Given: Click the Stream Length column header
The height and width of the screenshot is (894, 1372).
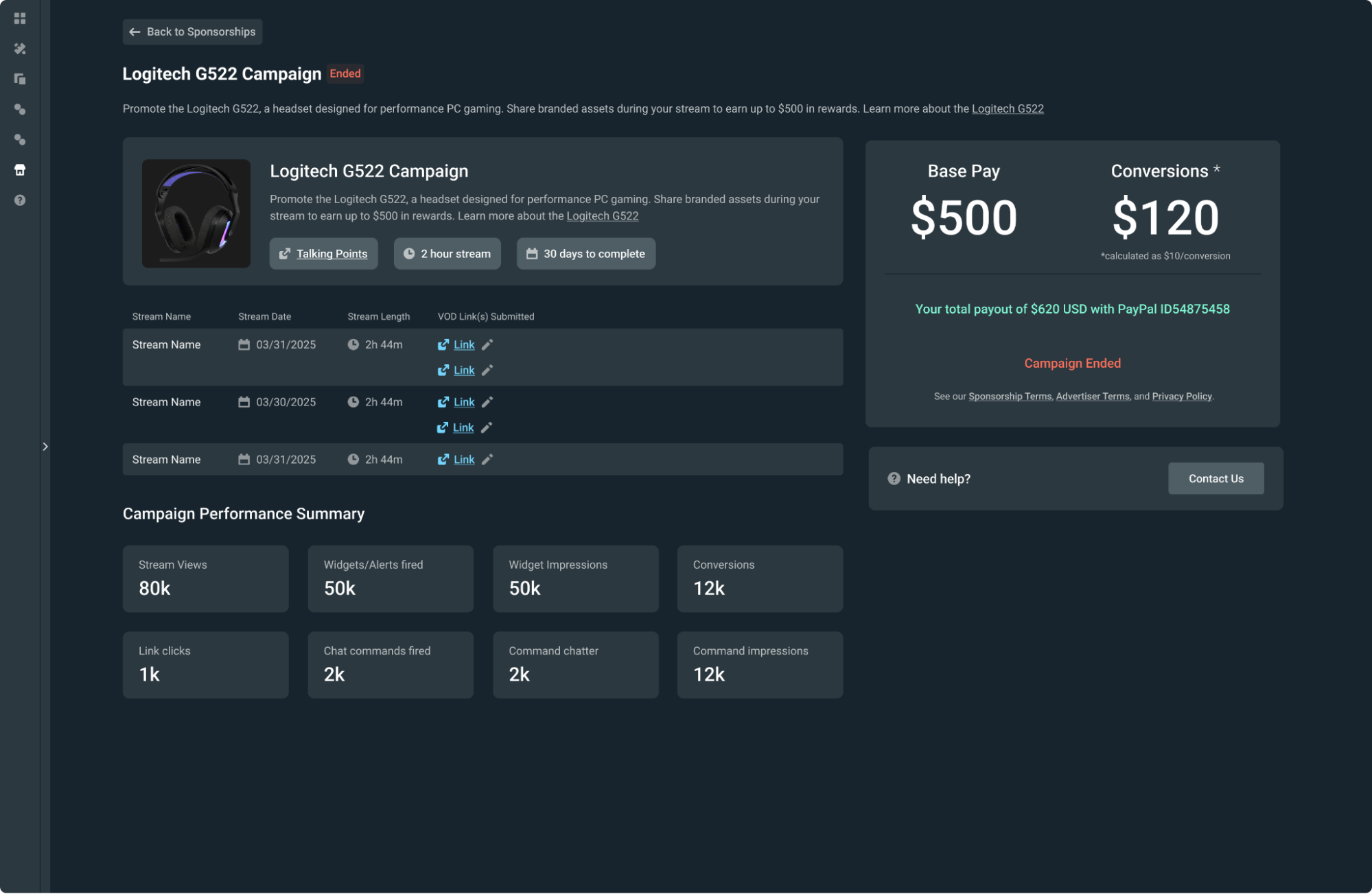Looking at the screenshot, I should click(x=379, y=316).
